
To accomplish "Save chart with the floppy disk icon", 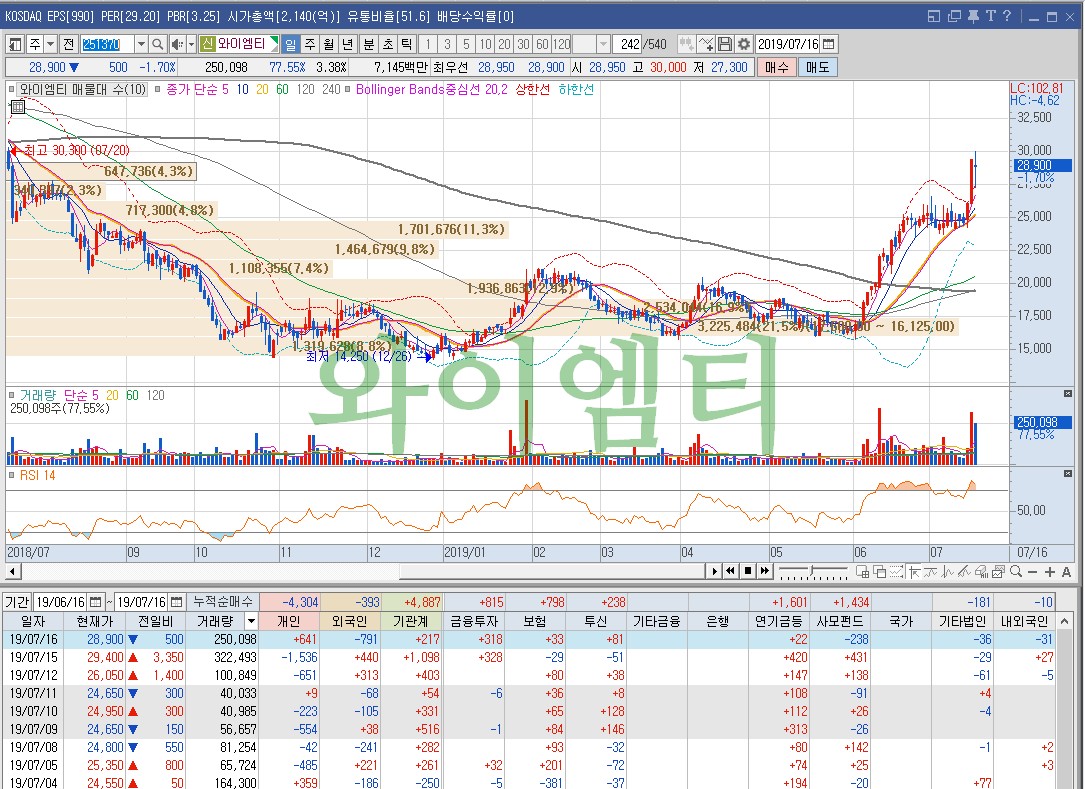I will pyautogui.click(x=724, y=44).
